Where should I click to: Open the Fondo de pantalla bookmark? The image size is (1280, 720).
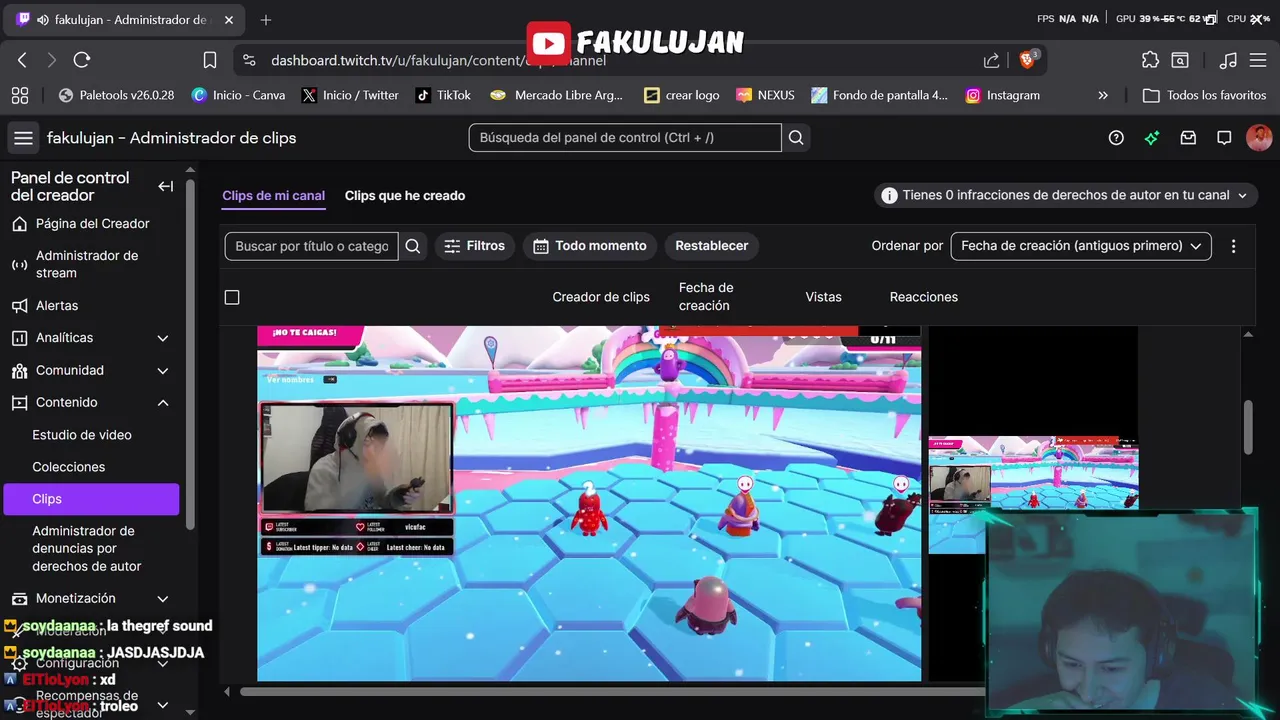tap(879, 95)
